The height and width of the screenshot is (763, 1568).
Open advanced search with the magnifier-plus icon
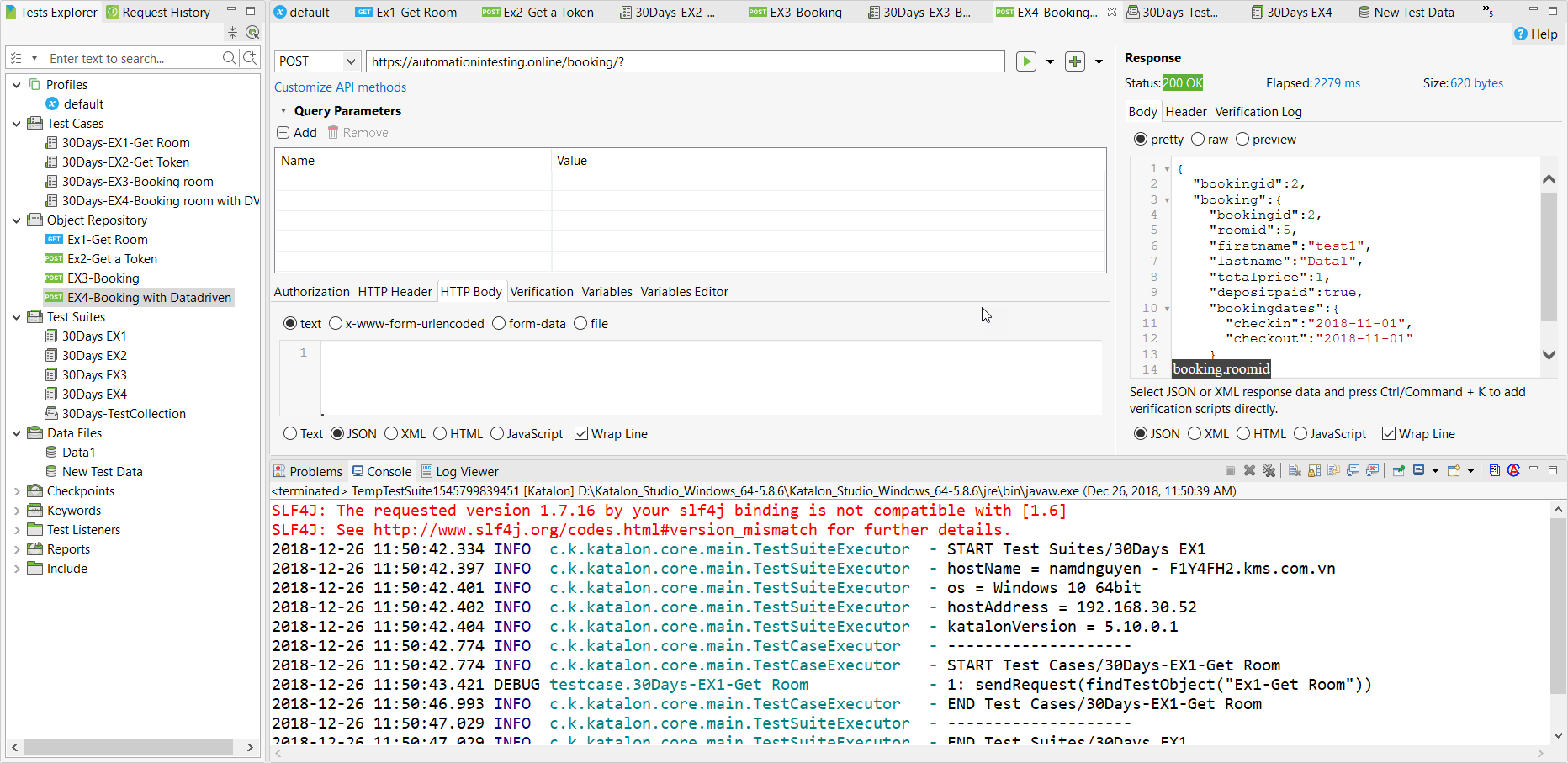[250, 58]
